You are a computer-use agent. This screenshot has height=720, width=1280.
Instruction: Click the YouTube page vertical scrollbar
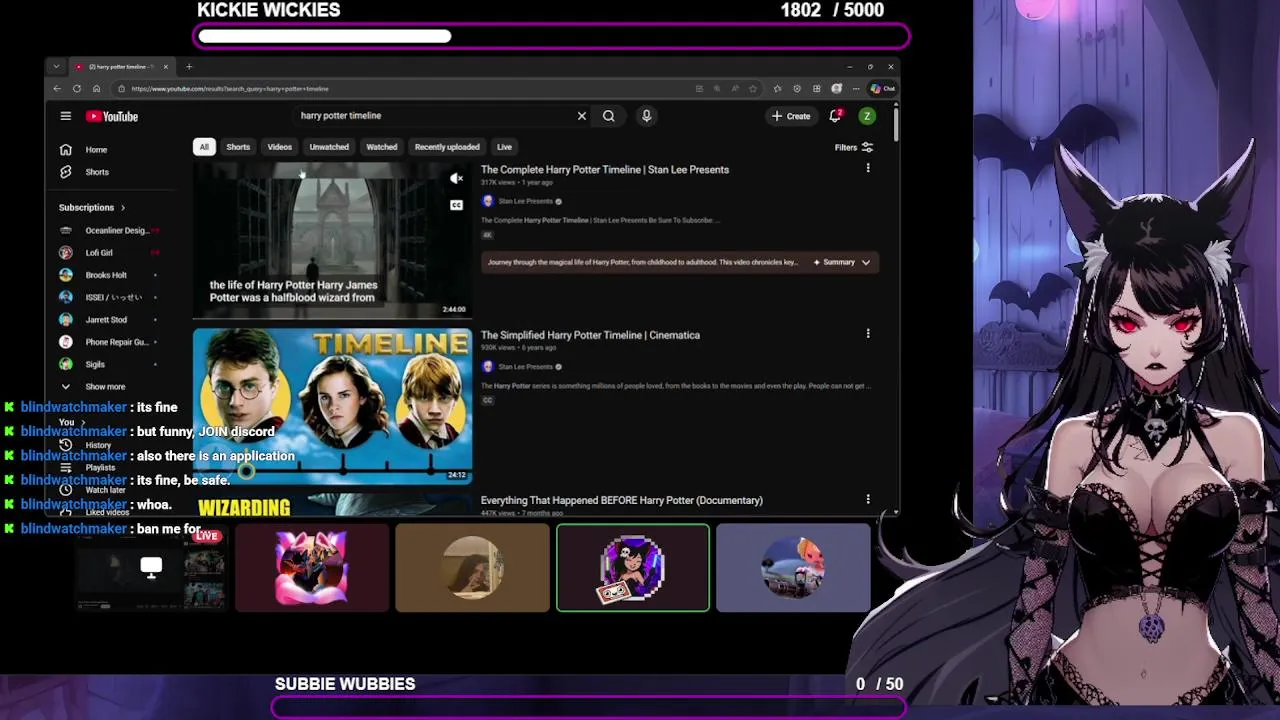[895, 125]
